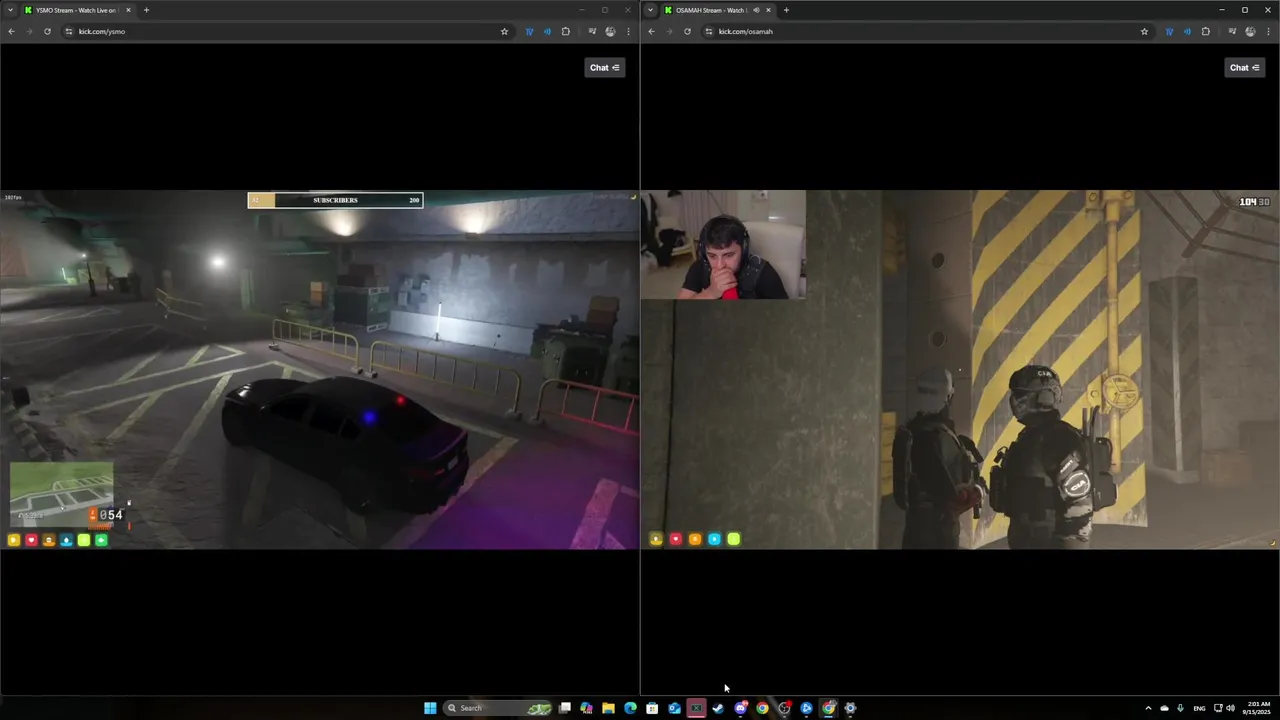The height and width of the screenshot is (720, 1280).
Task: Close the YSMO Stream tab
Action: tap(128, 10)
